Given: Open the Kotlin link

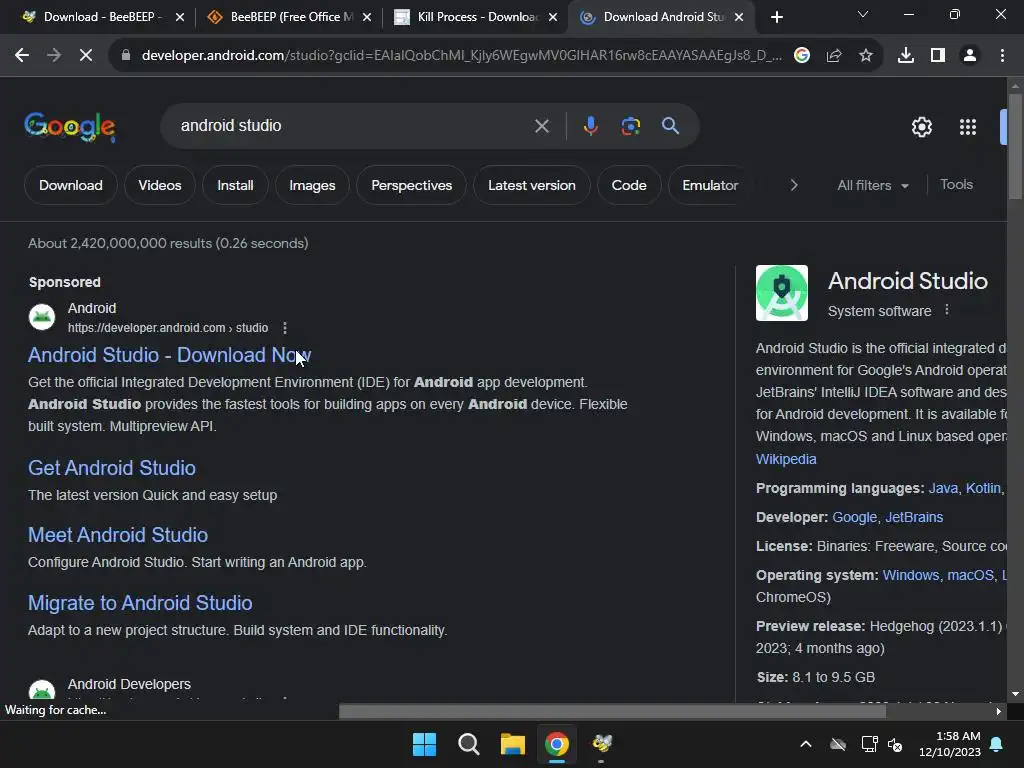Looking at the screenshot, I should tap(983, 488).
